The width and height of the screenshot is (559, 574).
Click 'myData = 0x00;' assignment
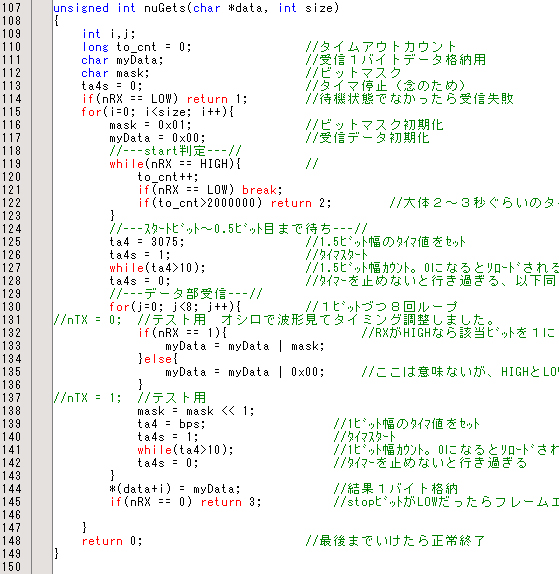(157, 138)
